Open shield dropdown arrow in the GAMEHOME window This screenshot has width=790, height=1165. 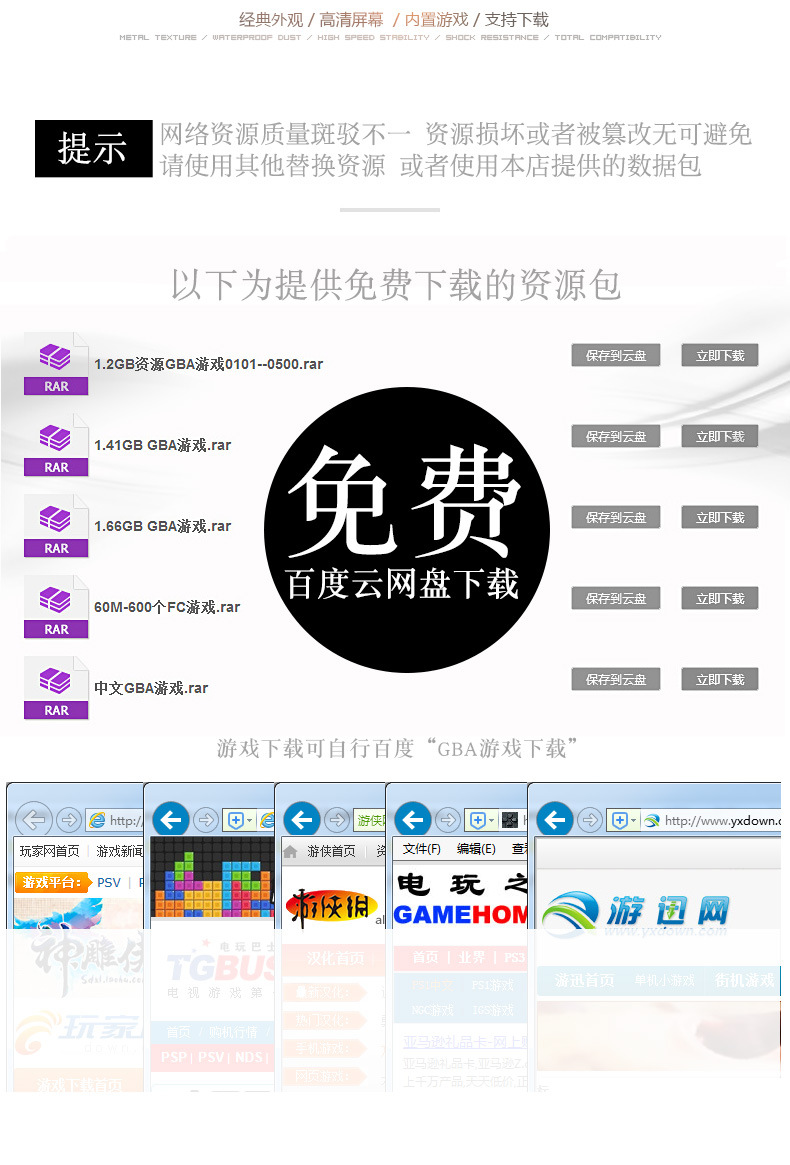(491, 820)
